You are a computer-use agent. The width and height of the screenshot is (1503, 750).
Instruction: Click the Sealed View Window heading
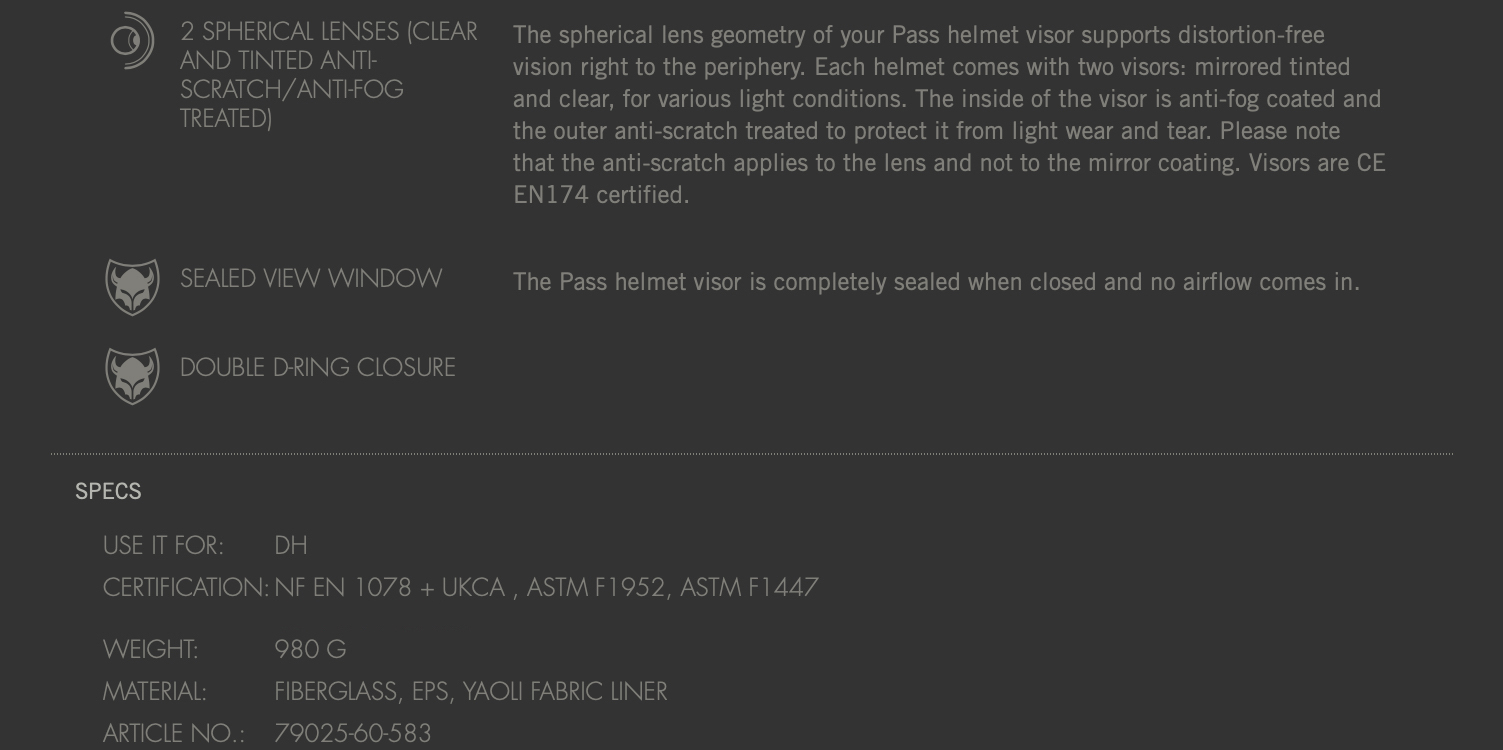[311, 278]
